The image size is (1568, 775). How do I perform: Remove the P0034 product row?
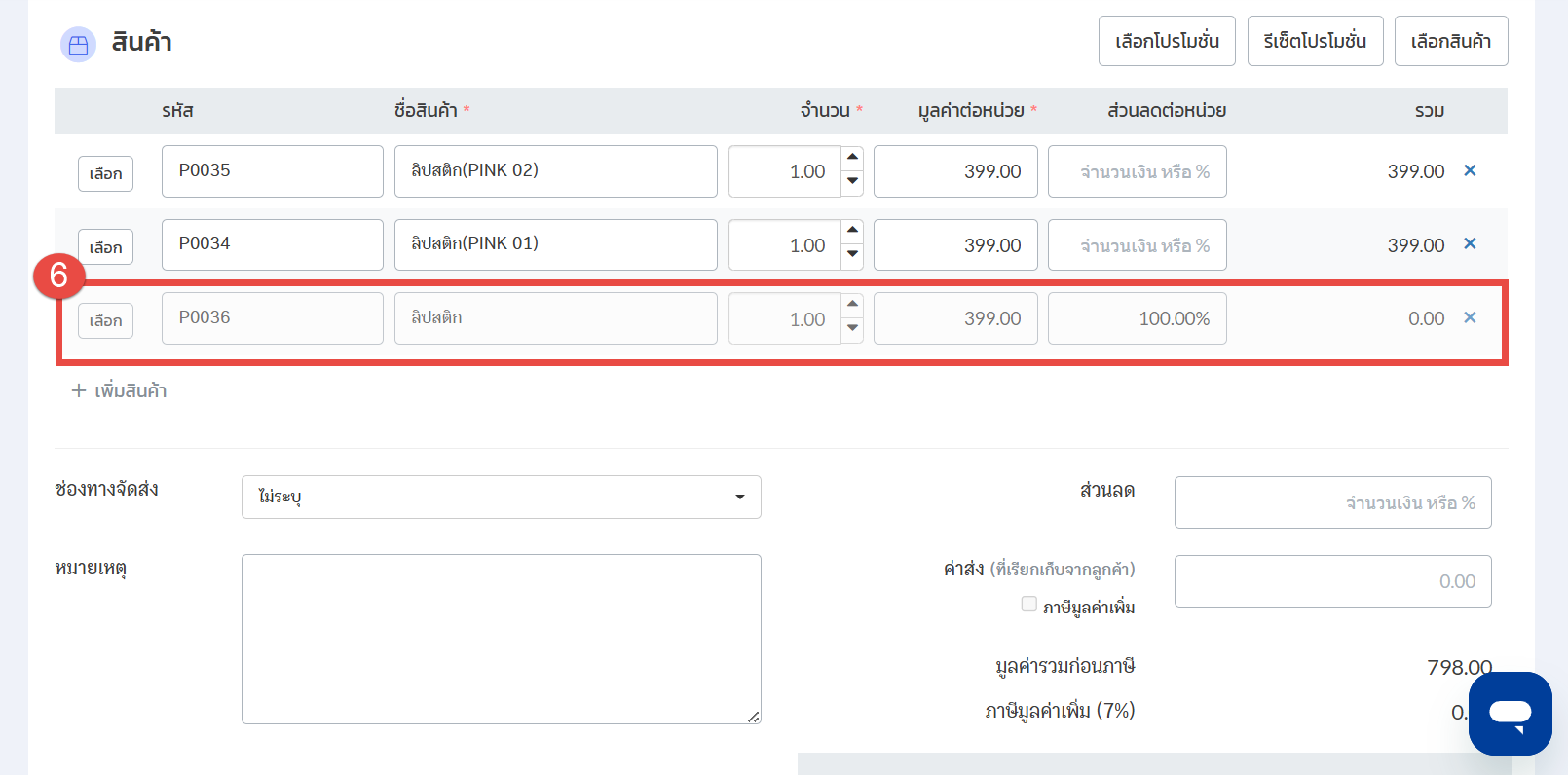click(1470, 243)
